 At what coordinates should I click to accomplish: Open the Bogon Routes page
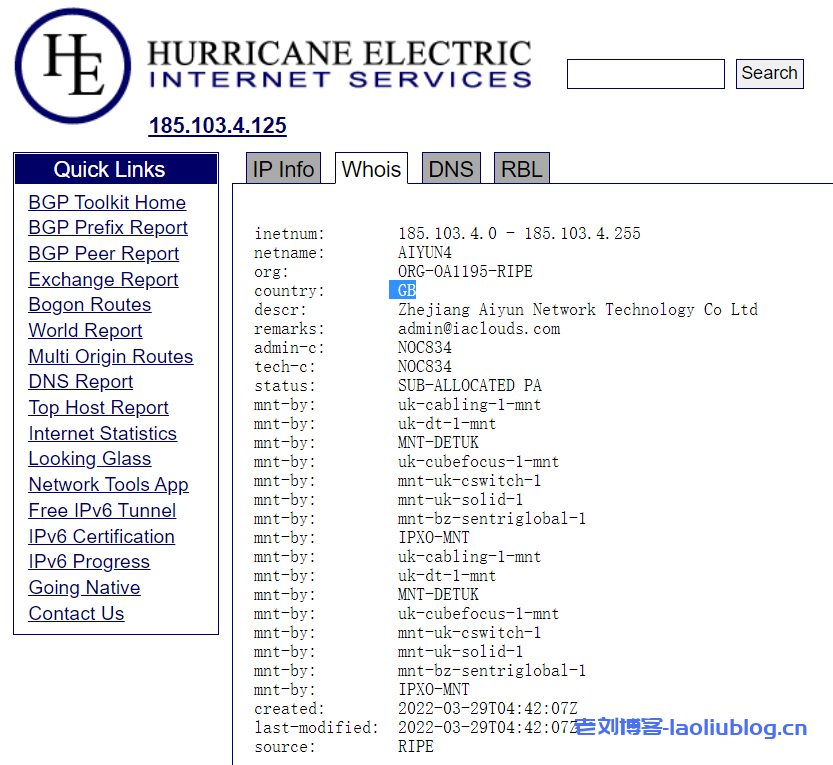[90, 305]
